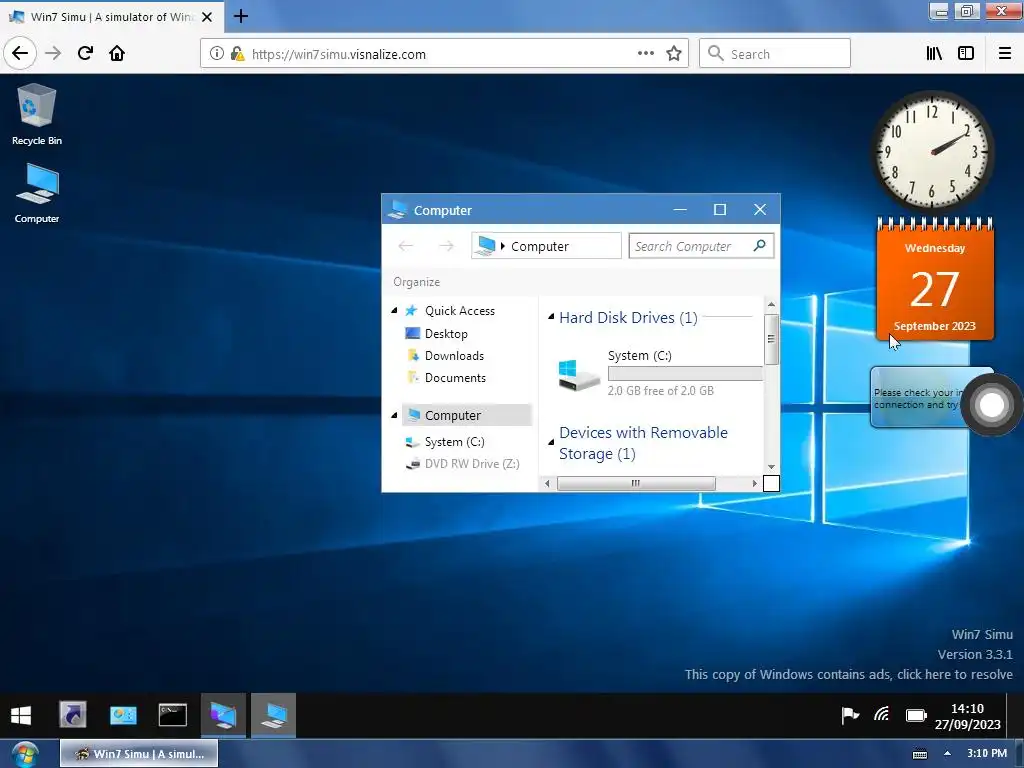The width and height of the screenshot is (1024, 768).
Task: Show site information icon in address bar
Action: (217, 54)
